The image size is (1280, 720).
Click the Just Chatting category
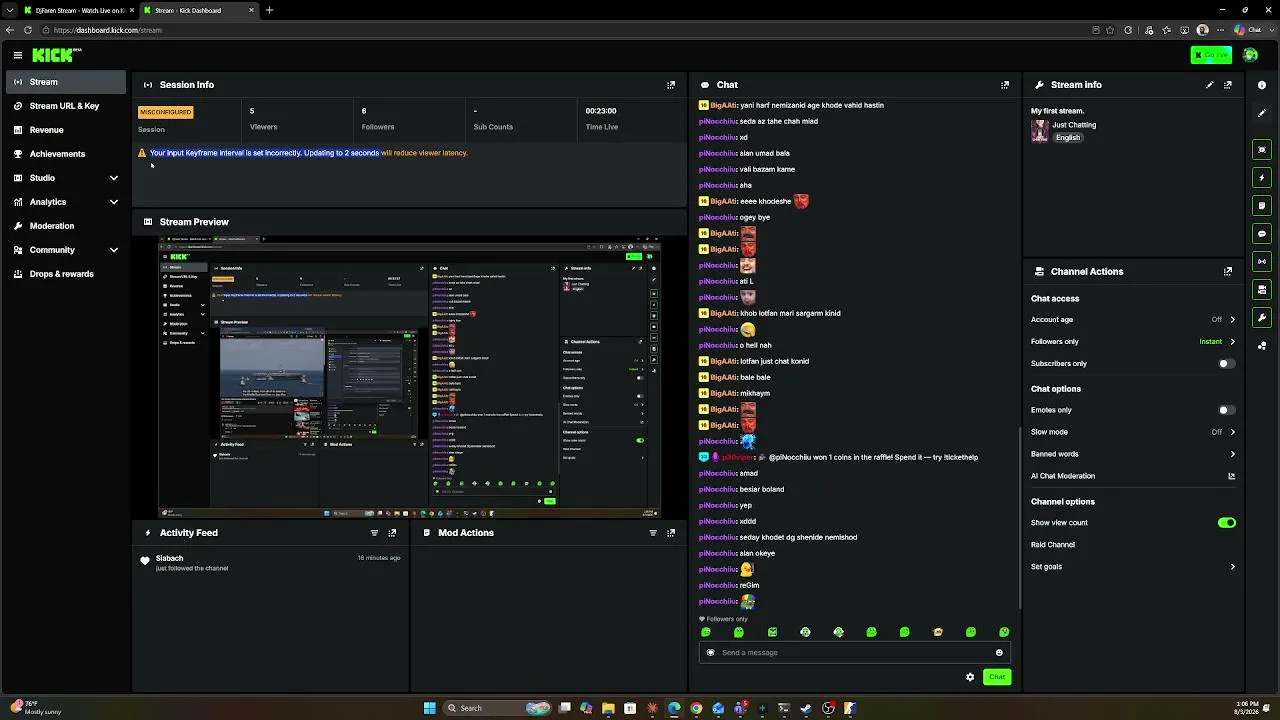click(x=1074, y=125)
